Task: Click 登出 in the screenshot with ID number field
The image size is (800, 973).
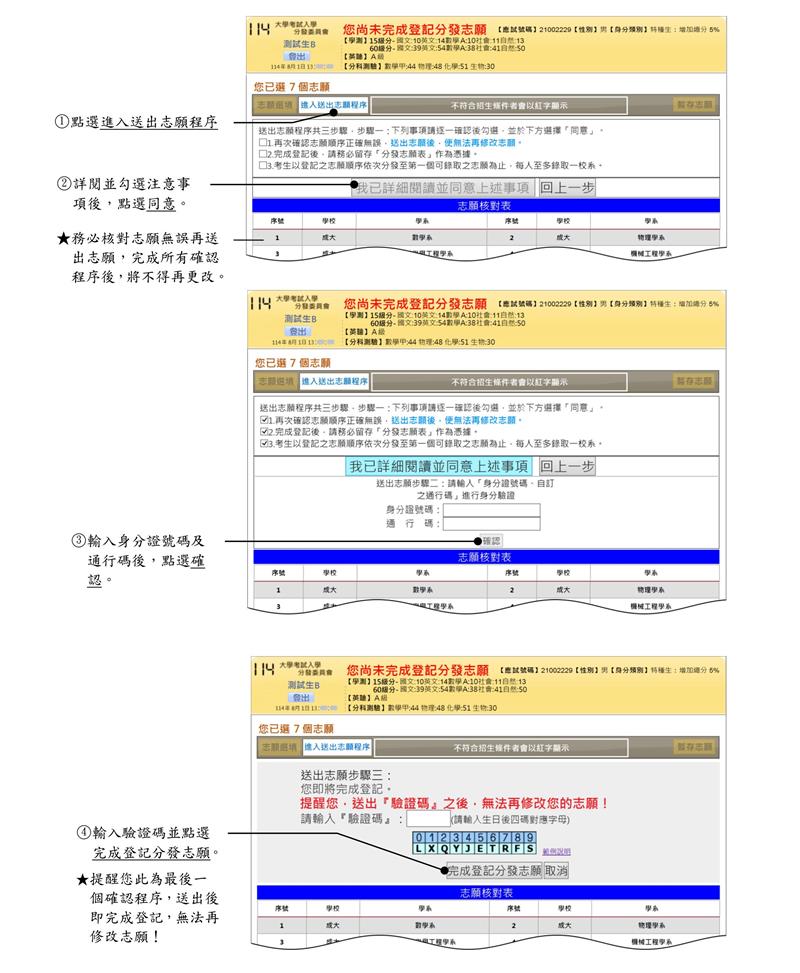Action: (299, 331)
